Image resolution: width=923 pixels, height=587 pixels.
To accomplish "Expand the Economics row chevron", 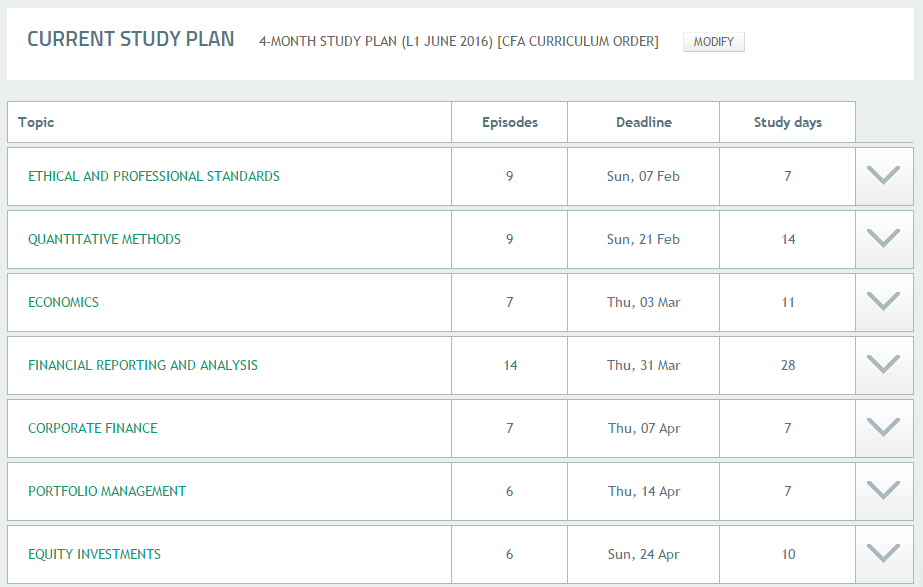I will click(x=884, y=302).
